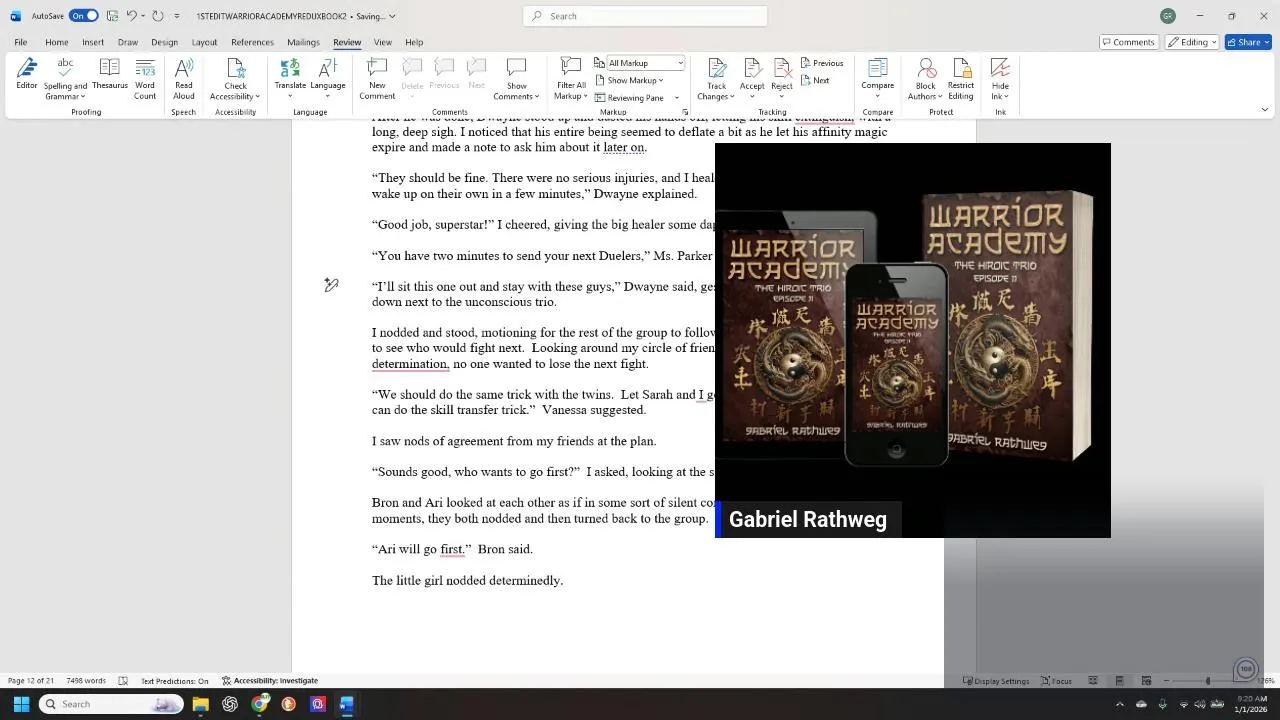This screenshot has width=1280, height=720.
Task: Switch to the Home tab
Action: pyautogui.click(x=56, y=42)
